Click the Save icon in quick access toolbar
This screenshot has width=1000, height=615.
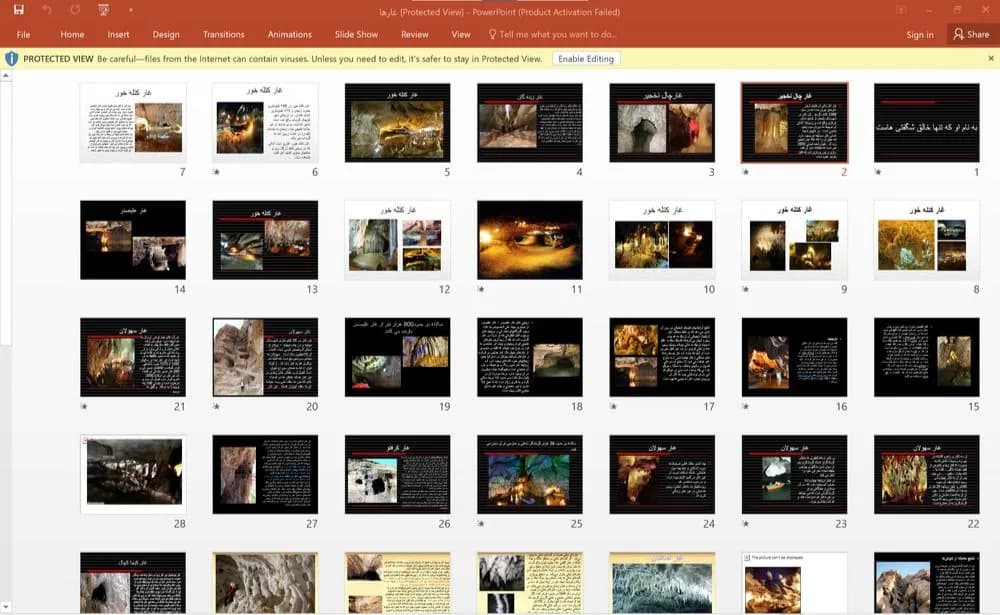18,10
